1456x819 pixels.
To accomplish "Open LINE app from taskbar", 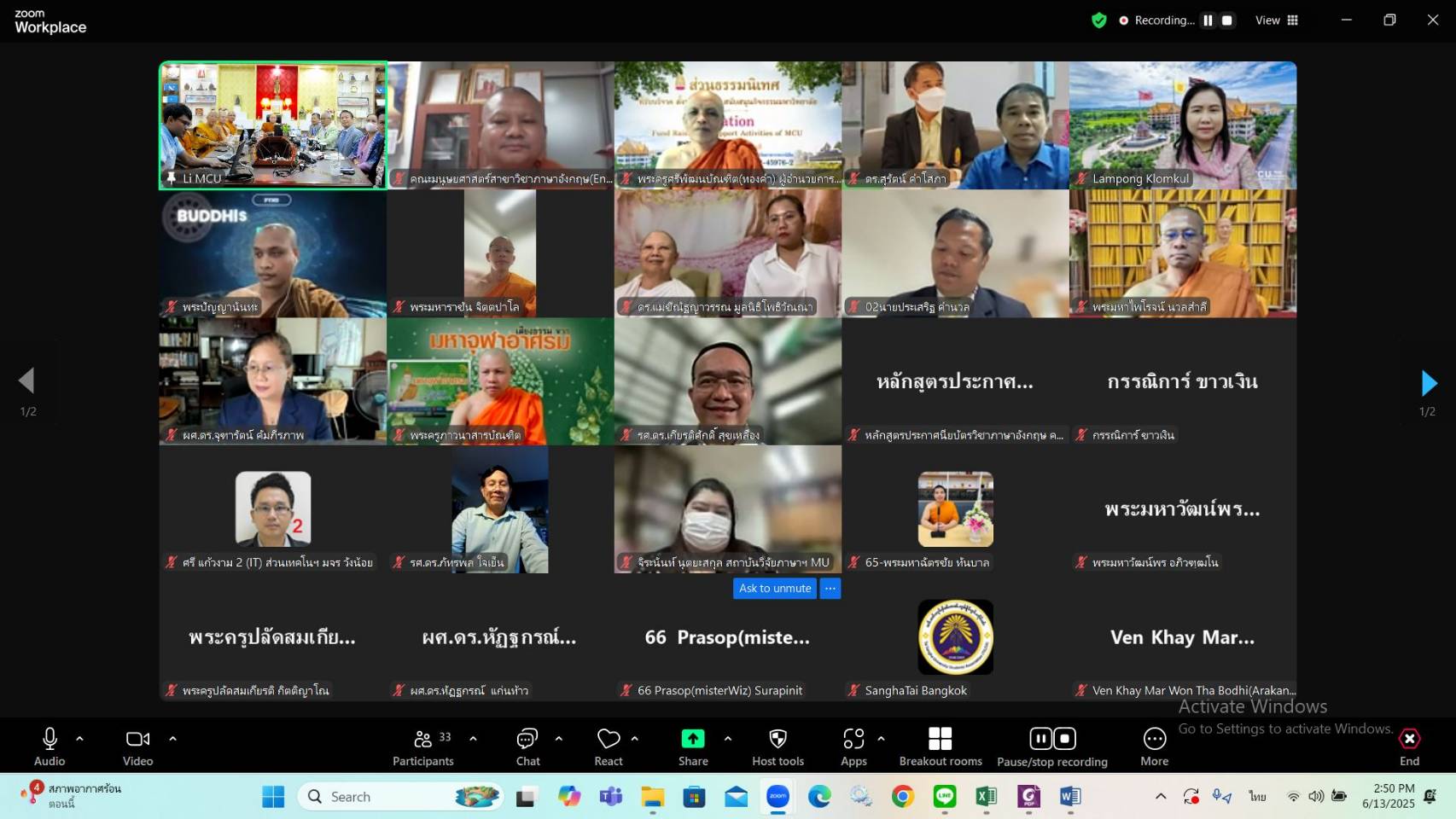I will click(945, 797).
